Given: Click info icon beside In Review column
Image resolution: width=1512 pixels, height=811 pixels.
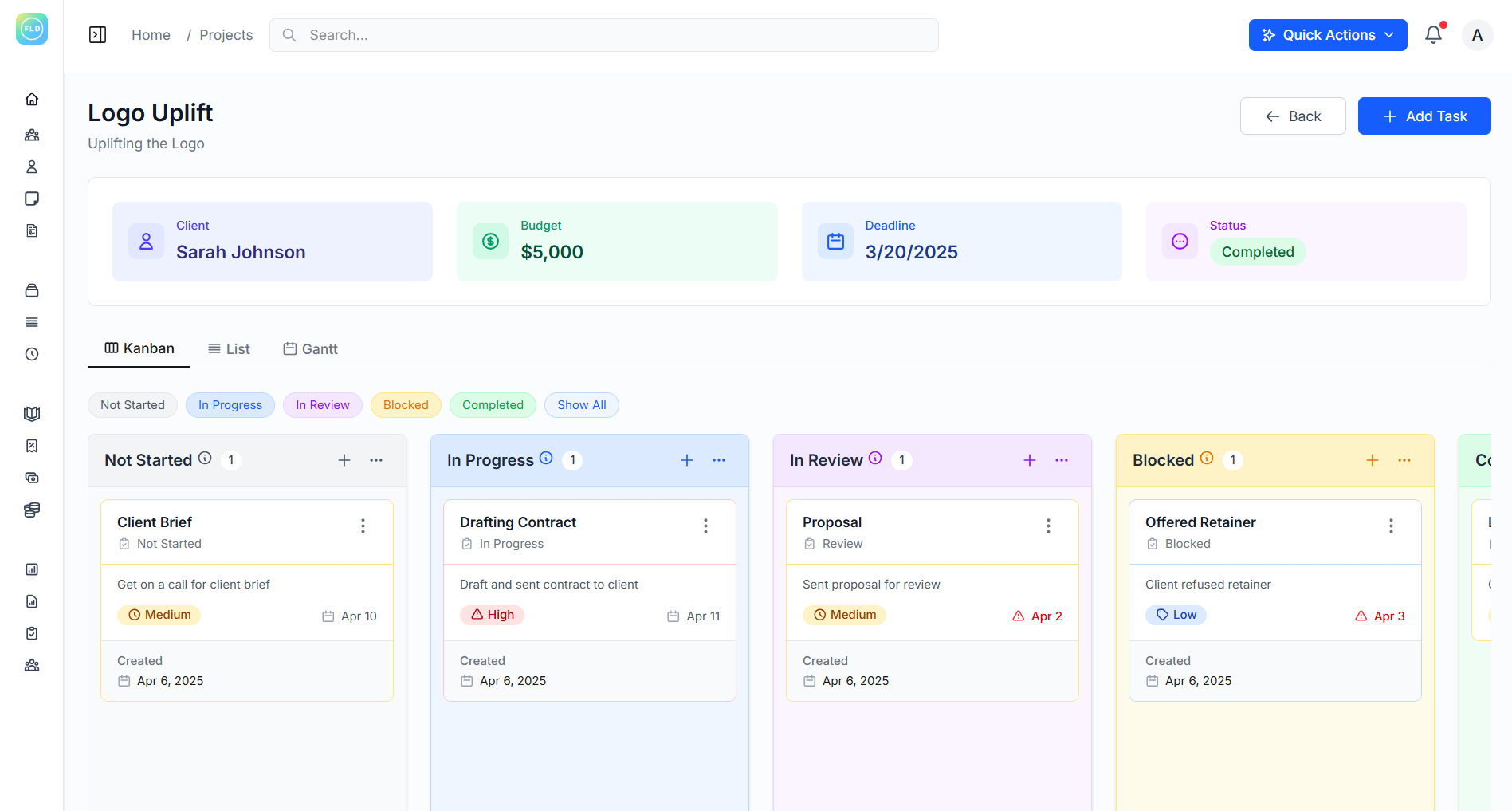Looking at the screenshot, I should (x=875, y=458).
